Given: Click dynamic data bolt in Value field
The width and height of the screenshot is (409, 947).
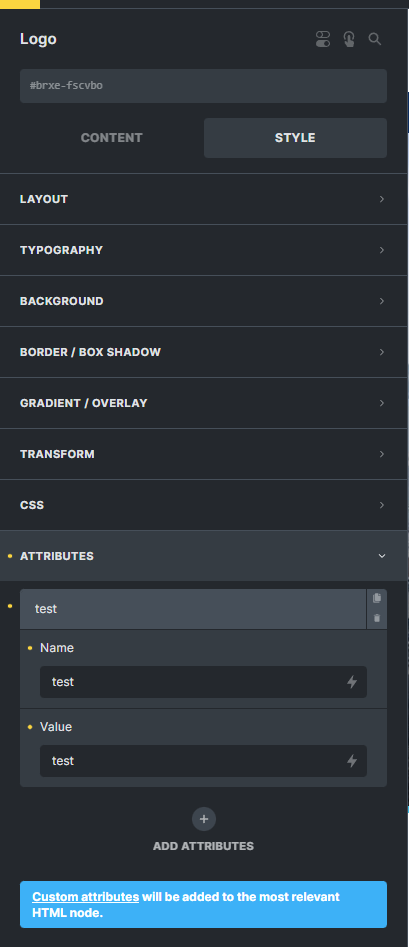Looking at the screenshot, I should pos(352,761).
